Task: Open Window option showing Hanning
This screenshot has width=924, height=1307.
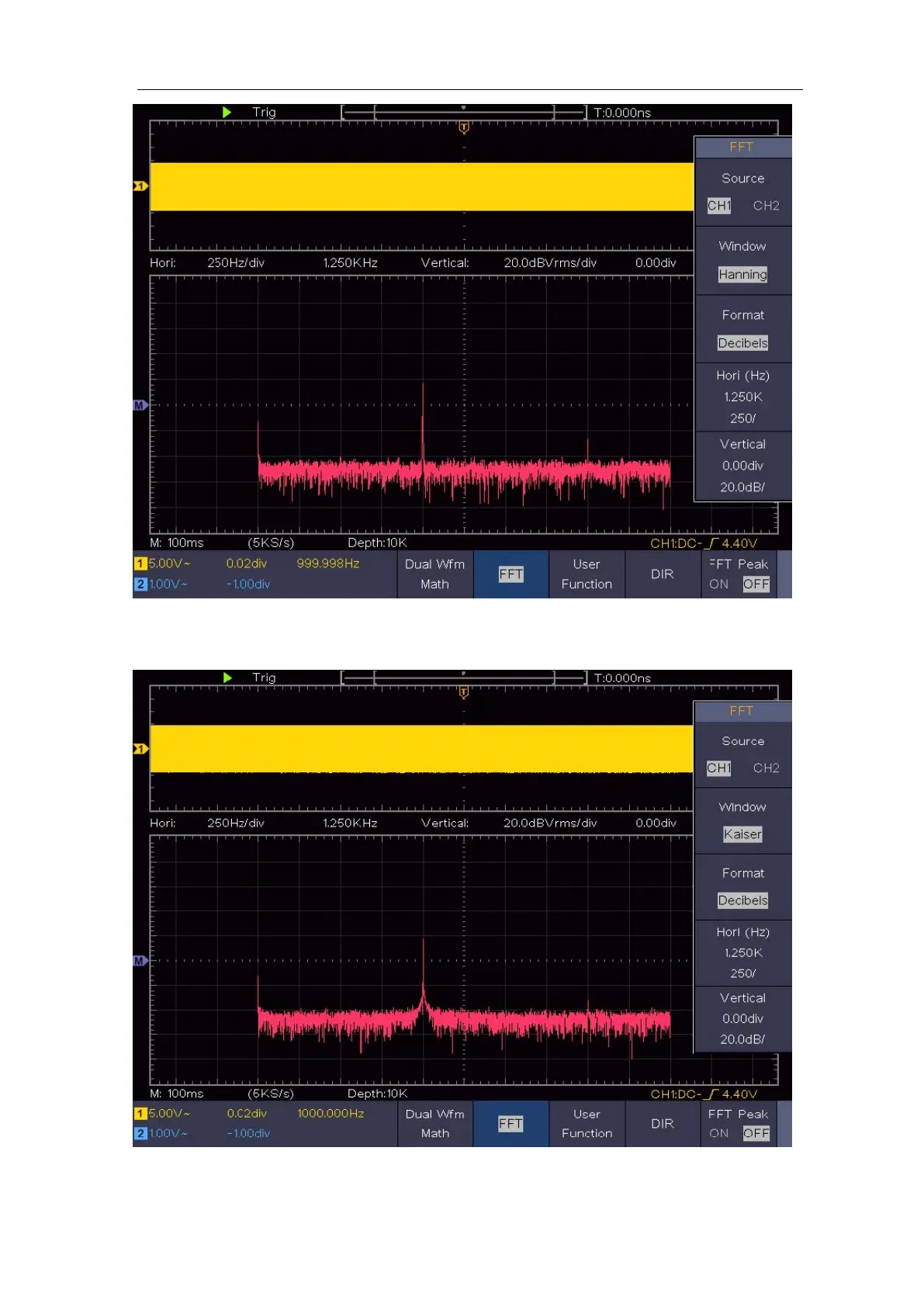Action: [x=742, y=261]
